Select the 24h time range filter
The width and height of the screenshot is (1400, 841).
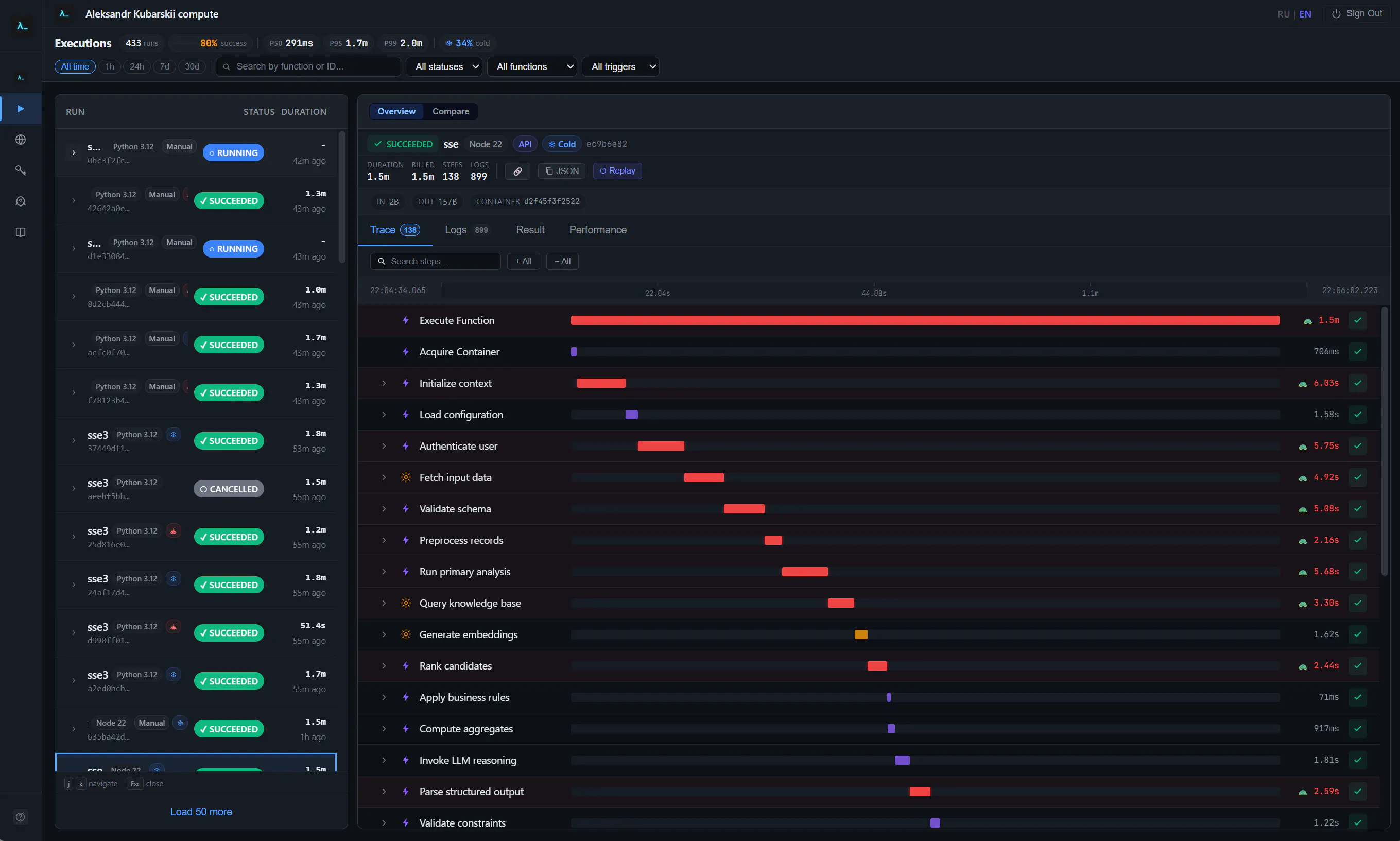(136, 67)
